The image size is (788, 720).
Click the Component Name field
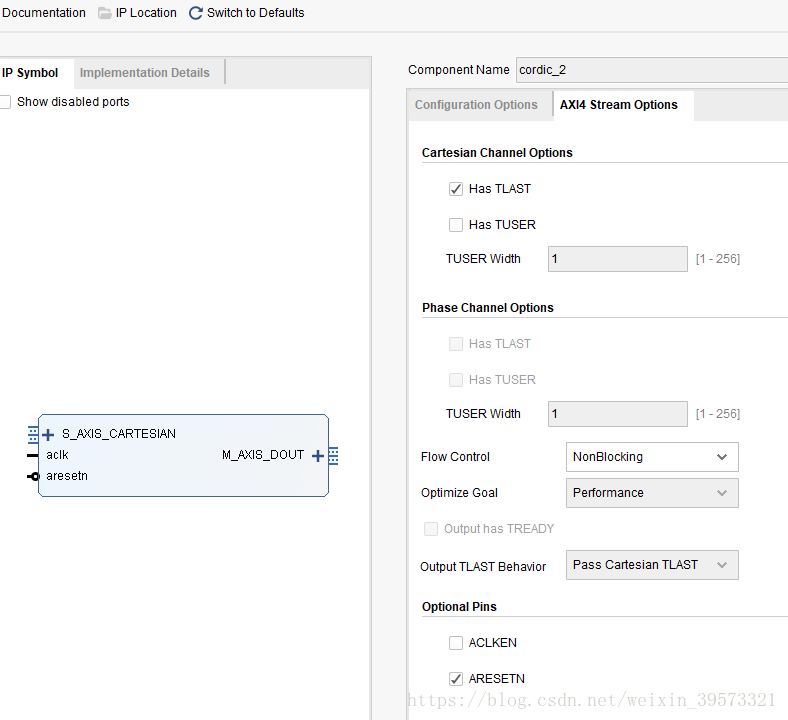click(652, 70)
